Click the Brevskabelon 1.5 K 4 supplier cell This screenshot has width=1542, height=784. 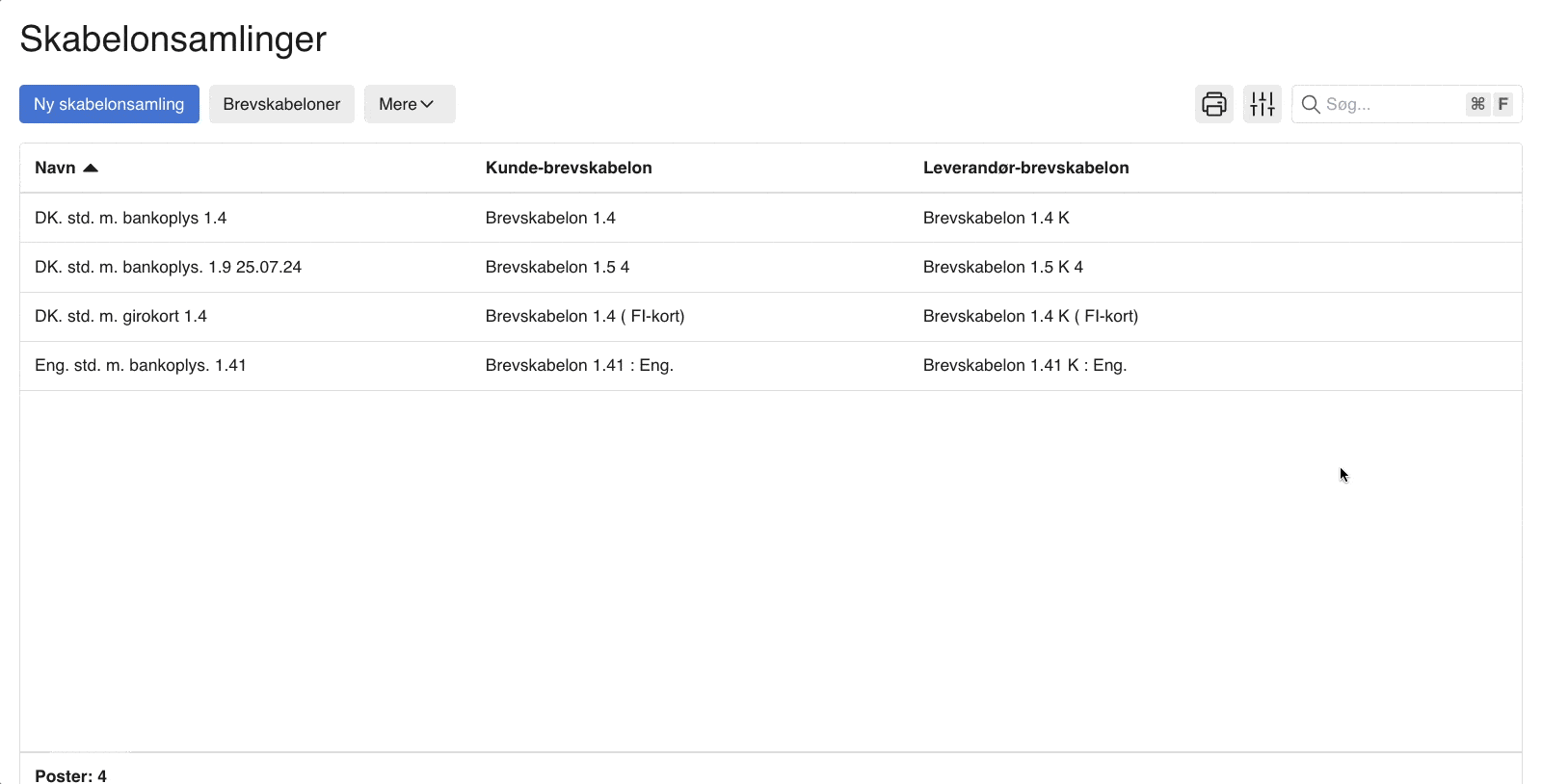1002,267
